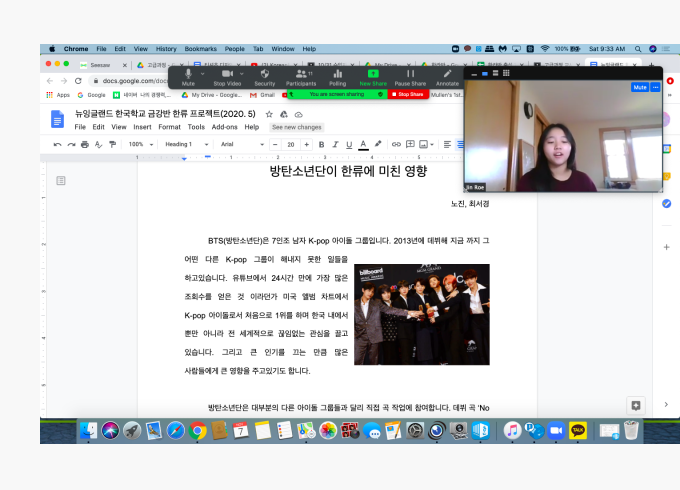
Task: Pause the screen share
Action: pos(410,77)
